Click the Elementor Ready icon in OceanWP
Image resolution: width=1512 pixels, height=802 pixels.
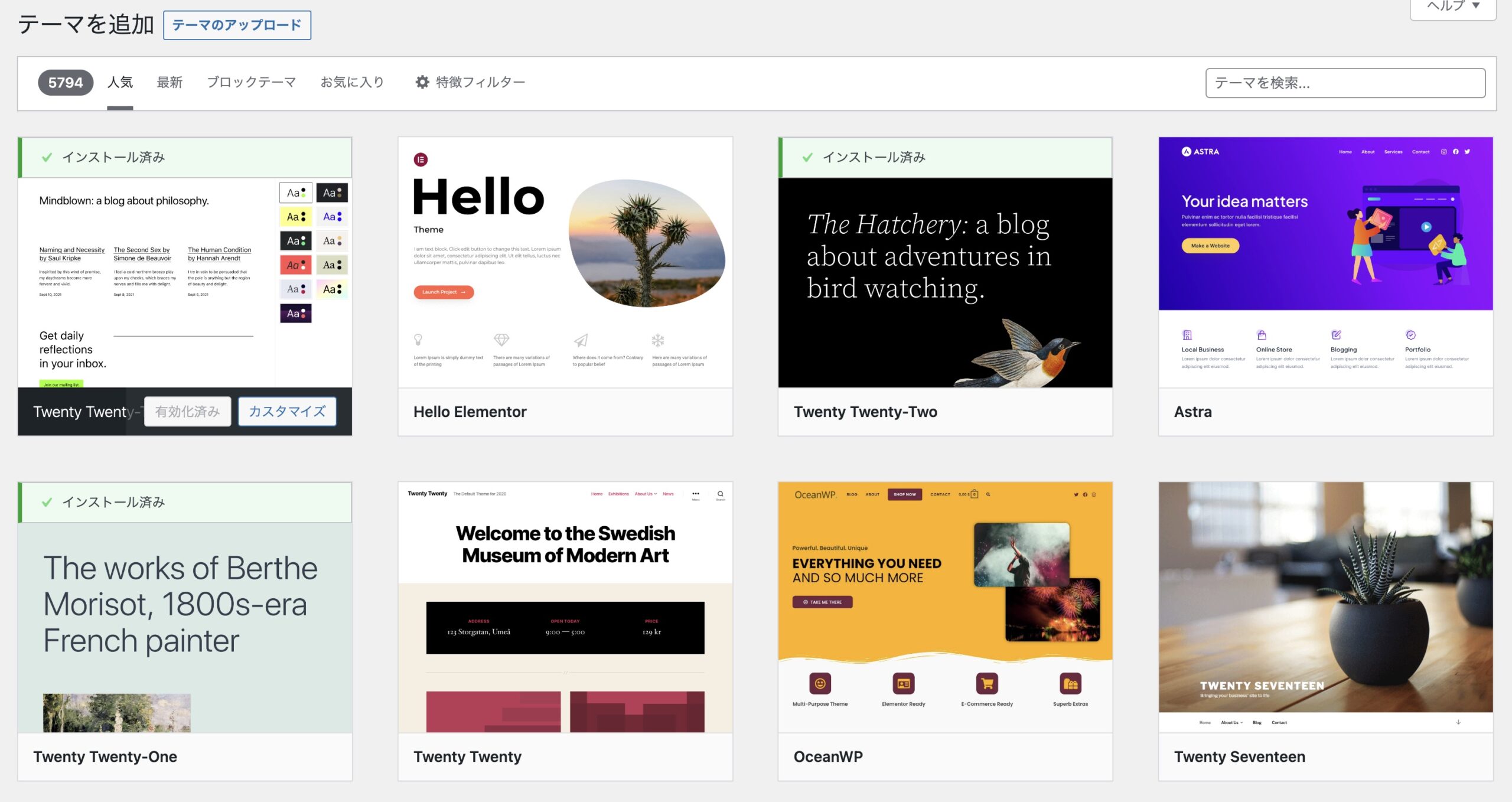click(904, 684)
